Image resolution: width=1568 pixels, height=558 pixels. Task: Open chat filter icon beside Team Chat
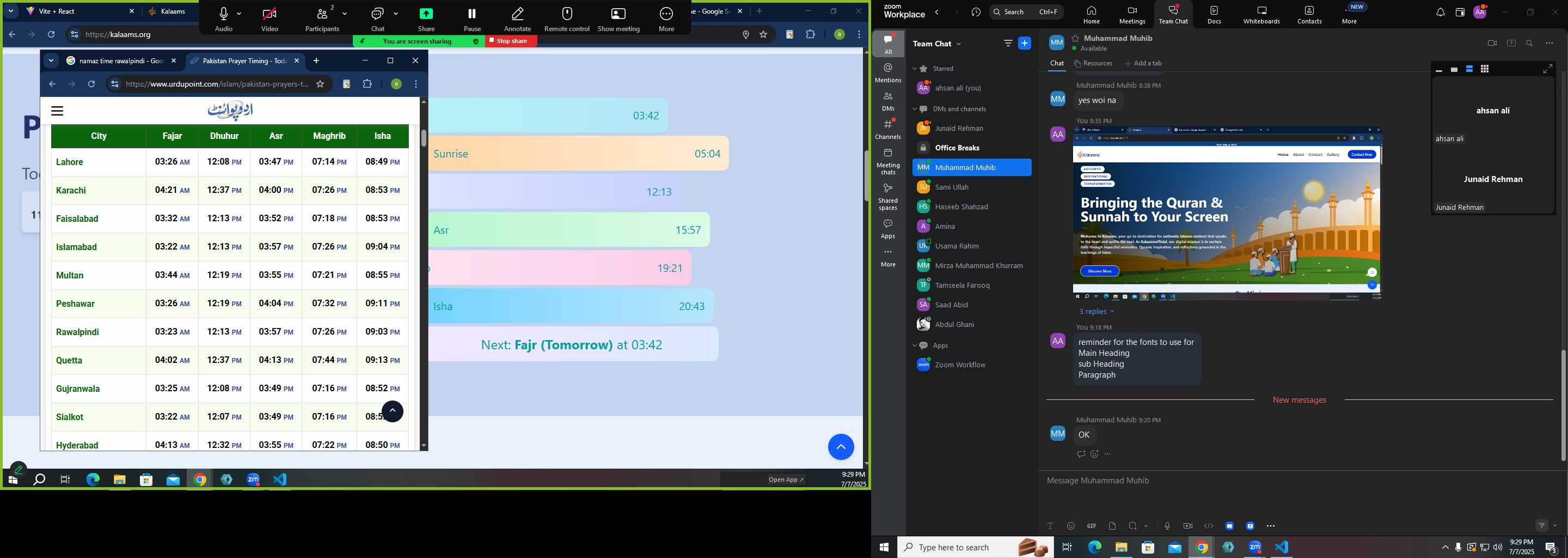click(x=1008, y=43)
